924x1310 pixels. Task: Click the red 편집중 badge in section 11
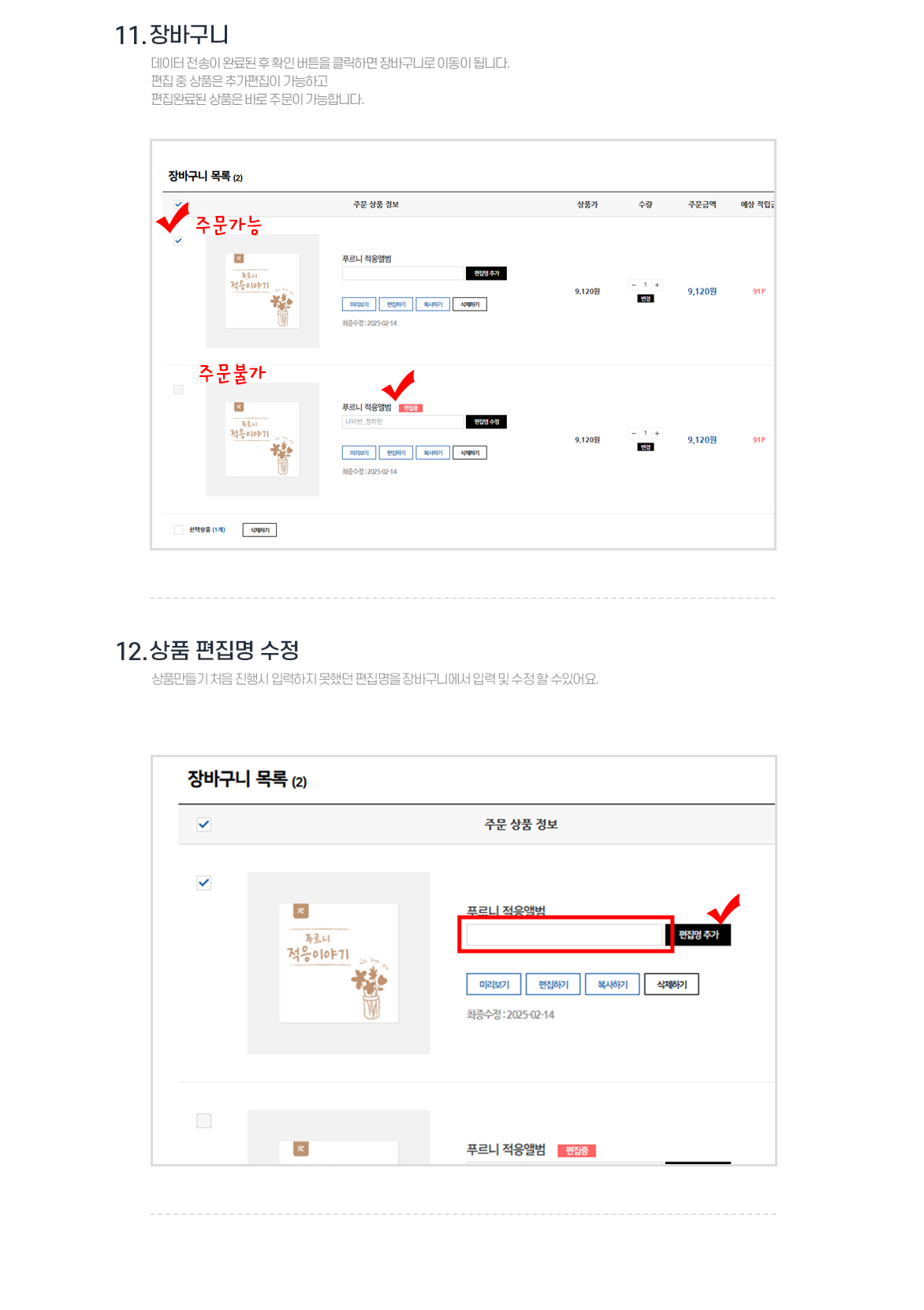[x=411, y=408]
